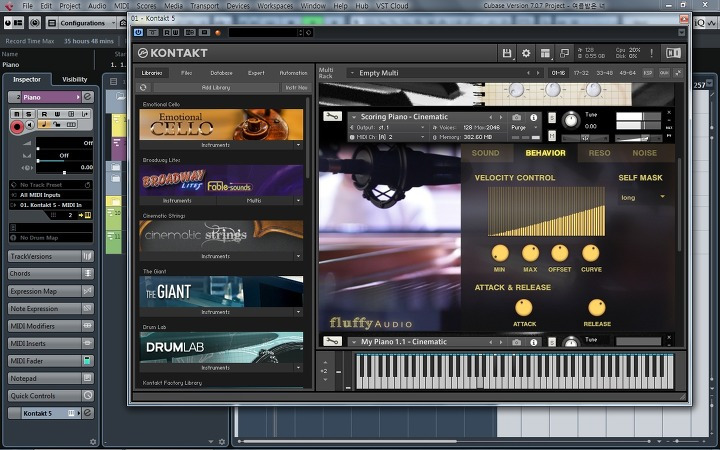Viewport: 720px width, 450px height.
Task: Toggle Monitor speaker button on Piano track
Action: (x=30, y=125)
